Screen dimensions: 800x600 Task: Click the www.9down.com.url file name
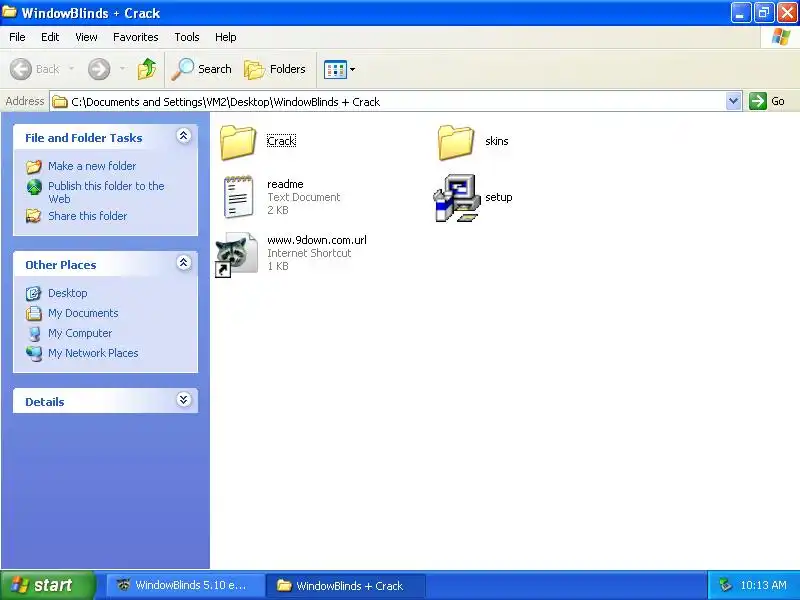pyautogui.click(x=316, y=240)
